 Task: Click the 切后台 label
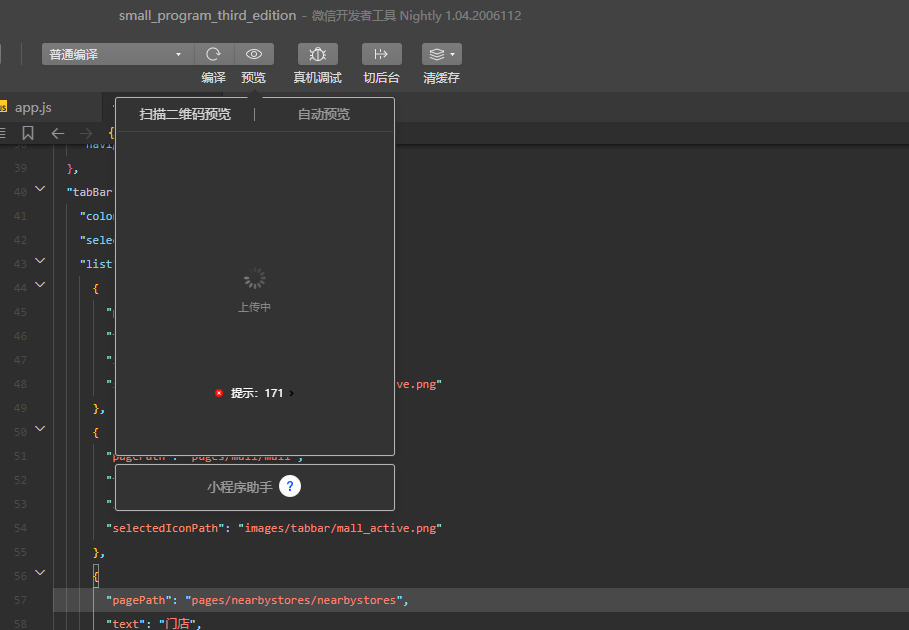point(381,78)
